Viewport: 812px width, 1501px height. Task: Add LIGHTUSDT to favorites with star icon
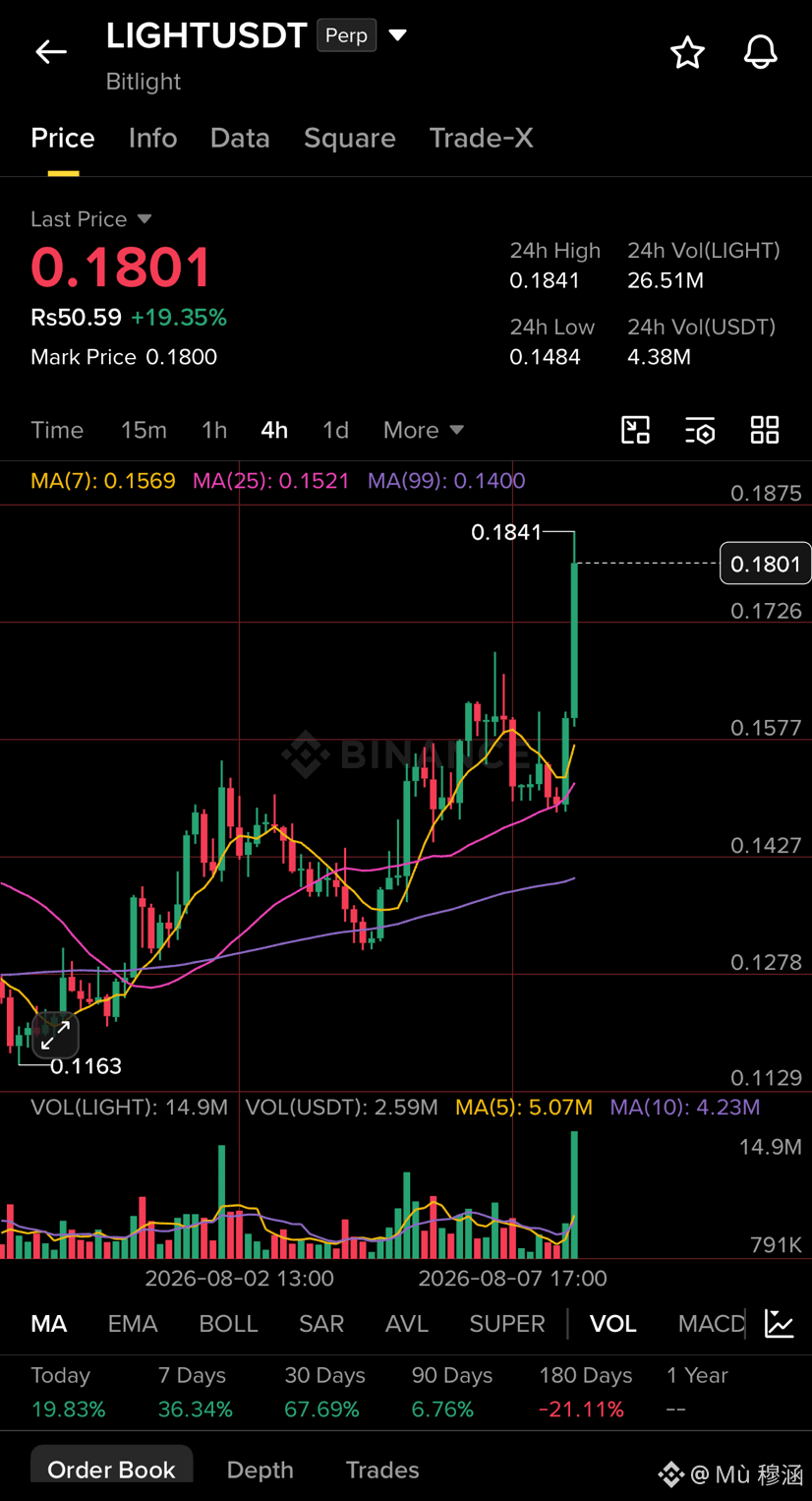pos(687,52)
